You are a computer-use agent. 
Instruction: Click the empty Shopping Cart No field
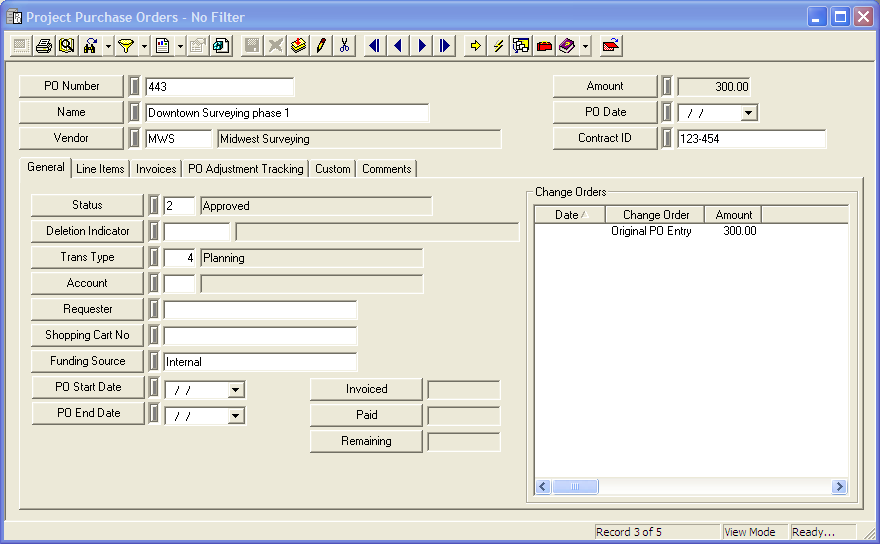tap(260, 336)
